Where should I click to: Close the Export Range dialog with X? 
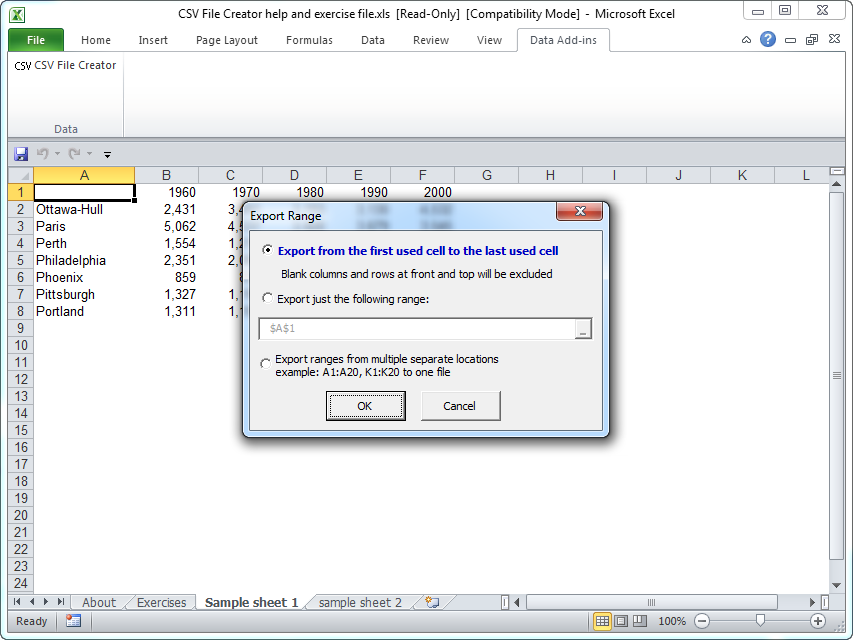click(580, 211)
